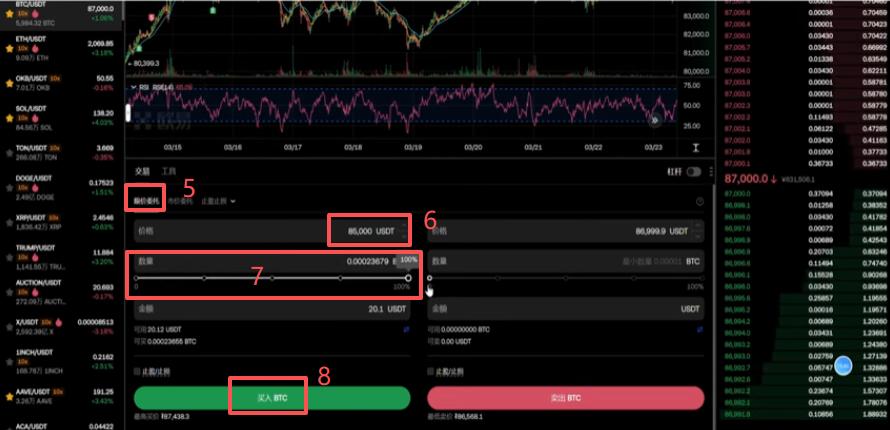Image resolution: width=890 pixels, height=430 pixels.
Task: Click the chart scale icon below RSI axis
Action: point(696,147)
